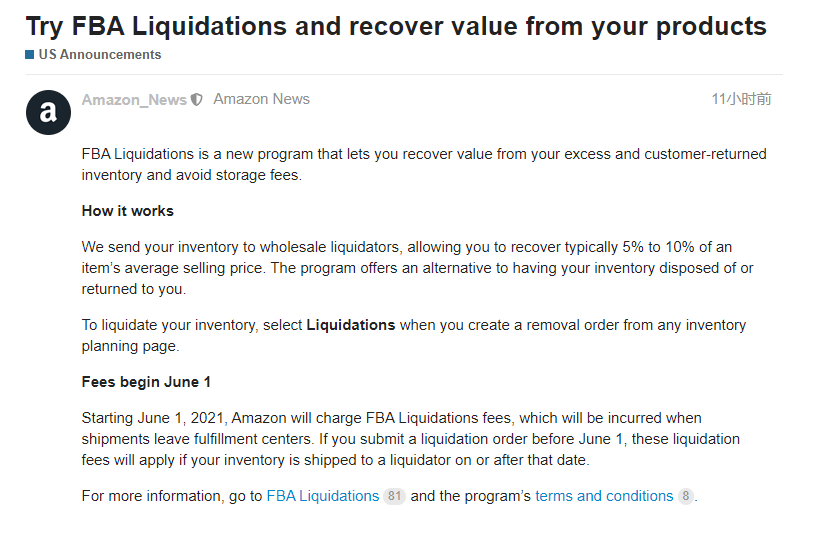Click the paragraph starting 'Starting June 1, 2021'

(x=410, y=439)
